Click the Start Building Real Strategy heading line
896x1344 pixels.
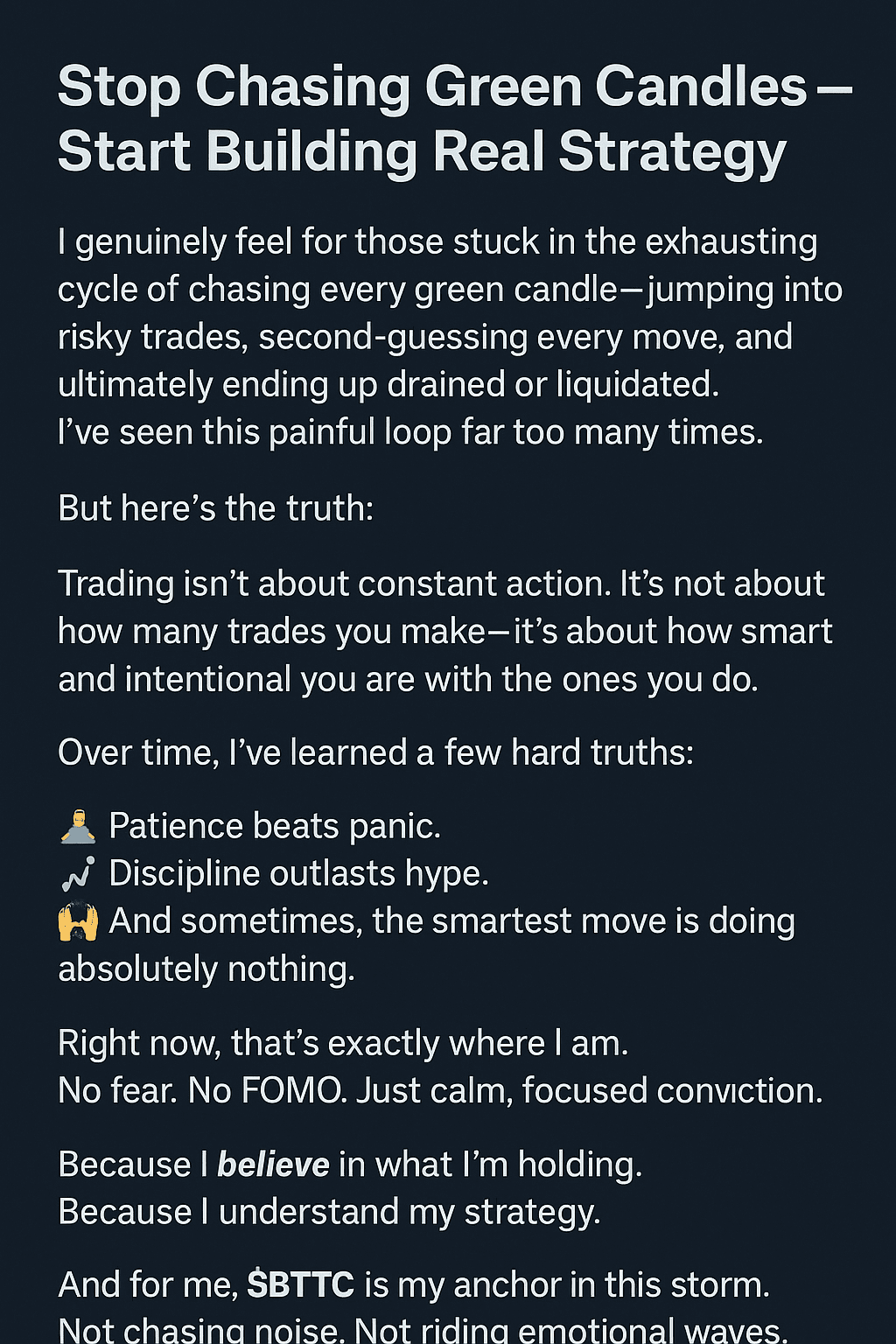click(422, 151)
